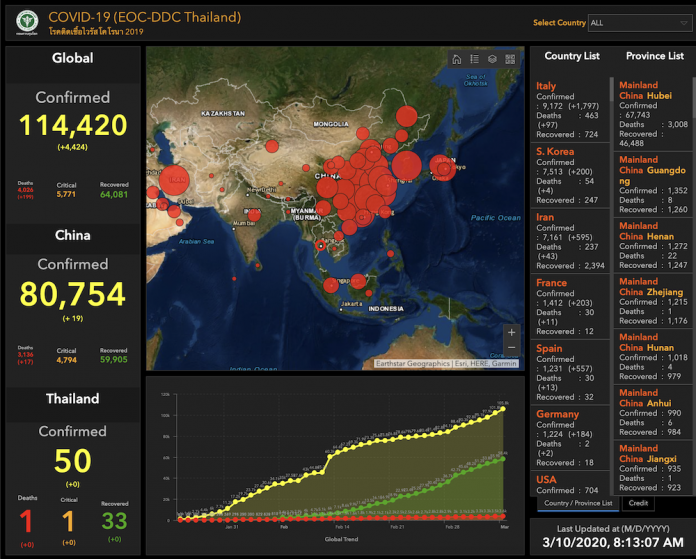Click the China confirmed count 80,754
The height and width of the screenshot is (559, 696).
[73, 293]
